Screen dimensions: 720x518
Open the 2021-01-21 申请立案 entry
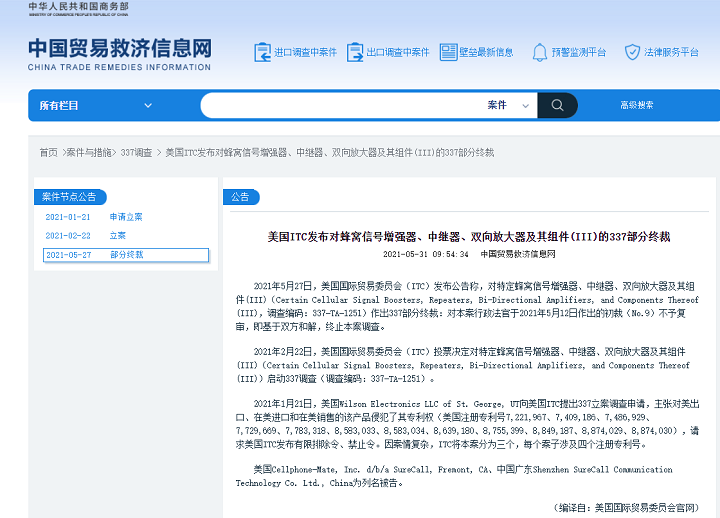(x=94, y=217)
